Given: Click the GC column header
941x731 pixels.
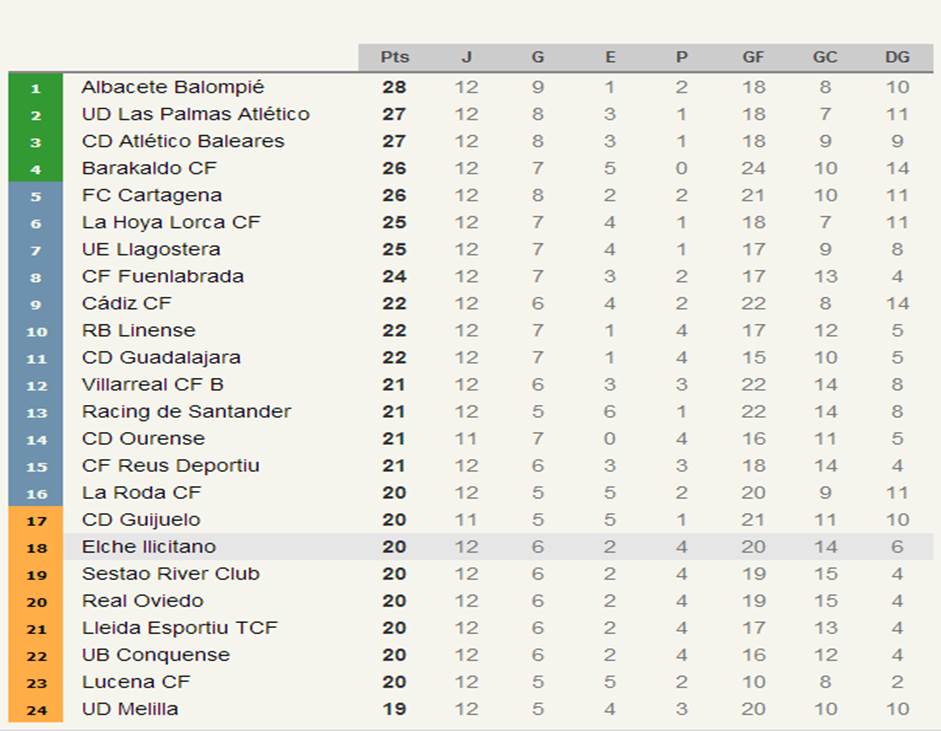Looking at the screenshot, I should [x=825, y=57].
